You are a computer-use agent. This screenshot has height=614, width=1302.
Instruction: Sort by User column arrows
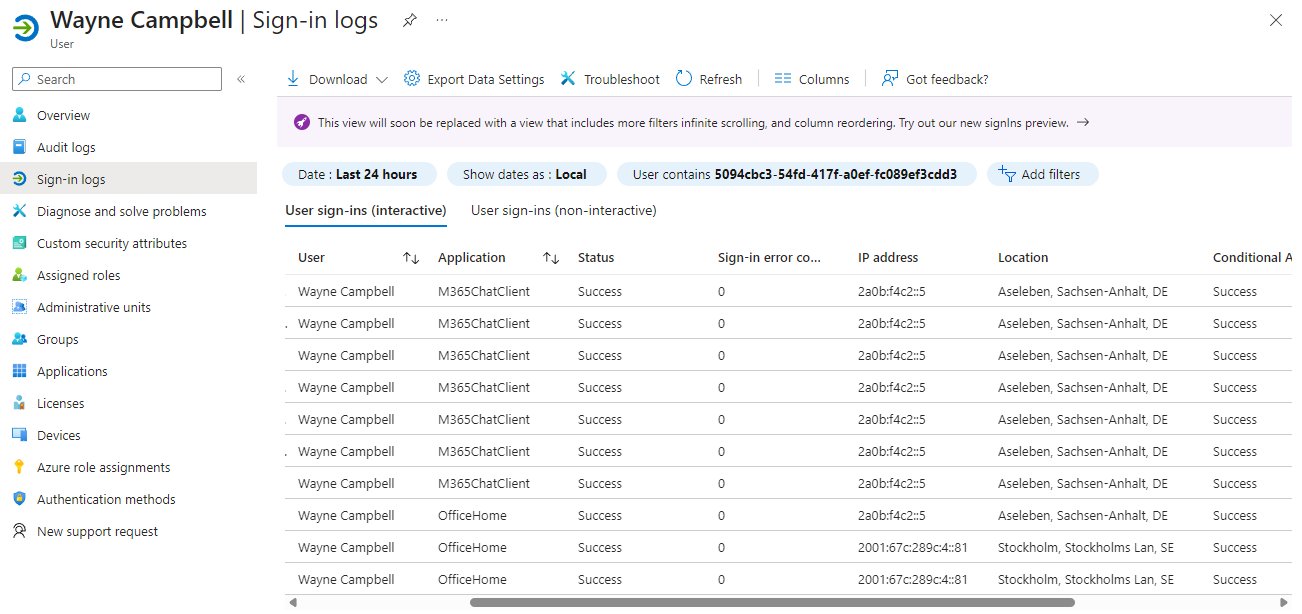point(411,258)
